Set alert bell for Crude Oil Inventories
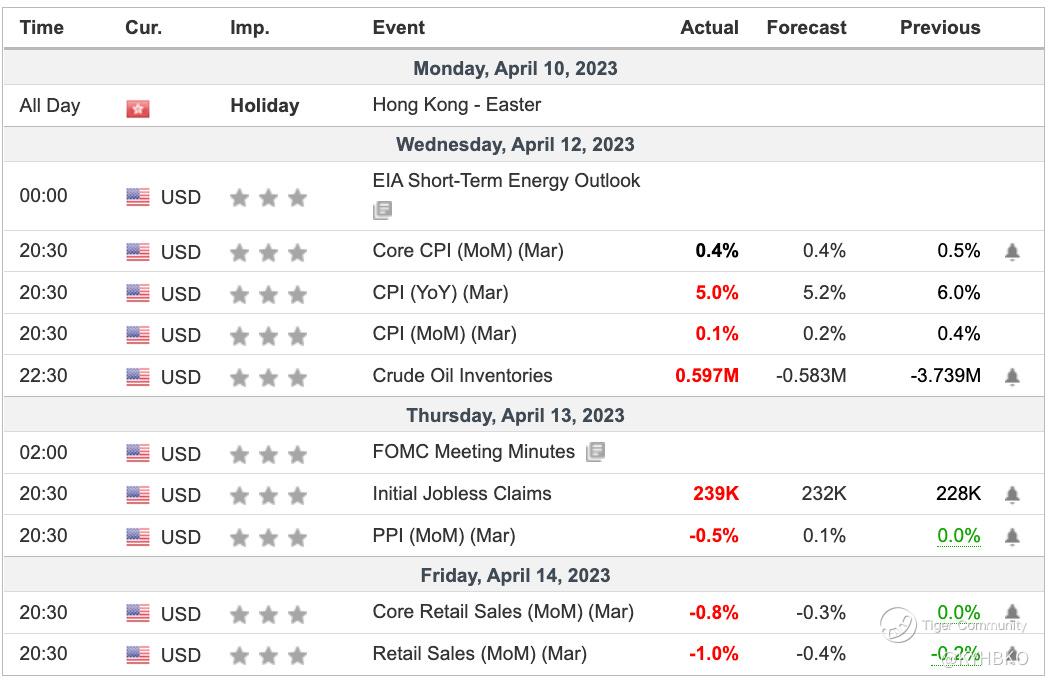This screenshot has width=1048, height=682. (1012, 377)
